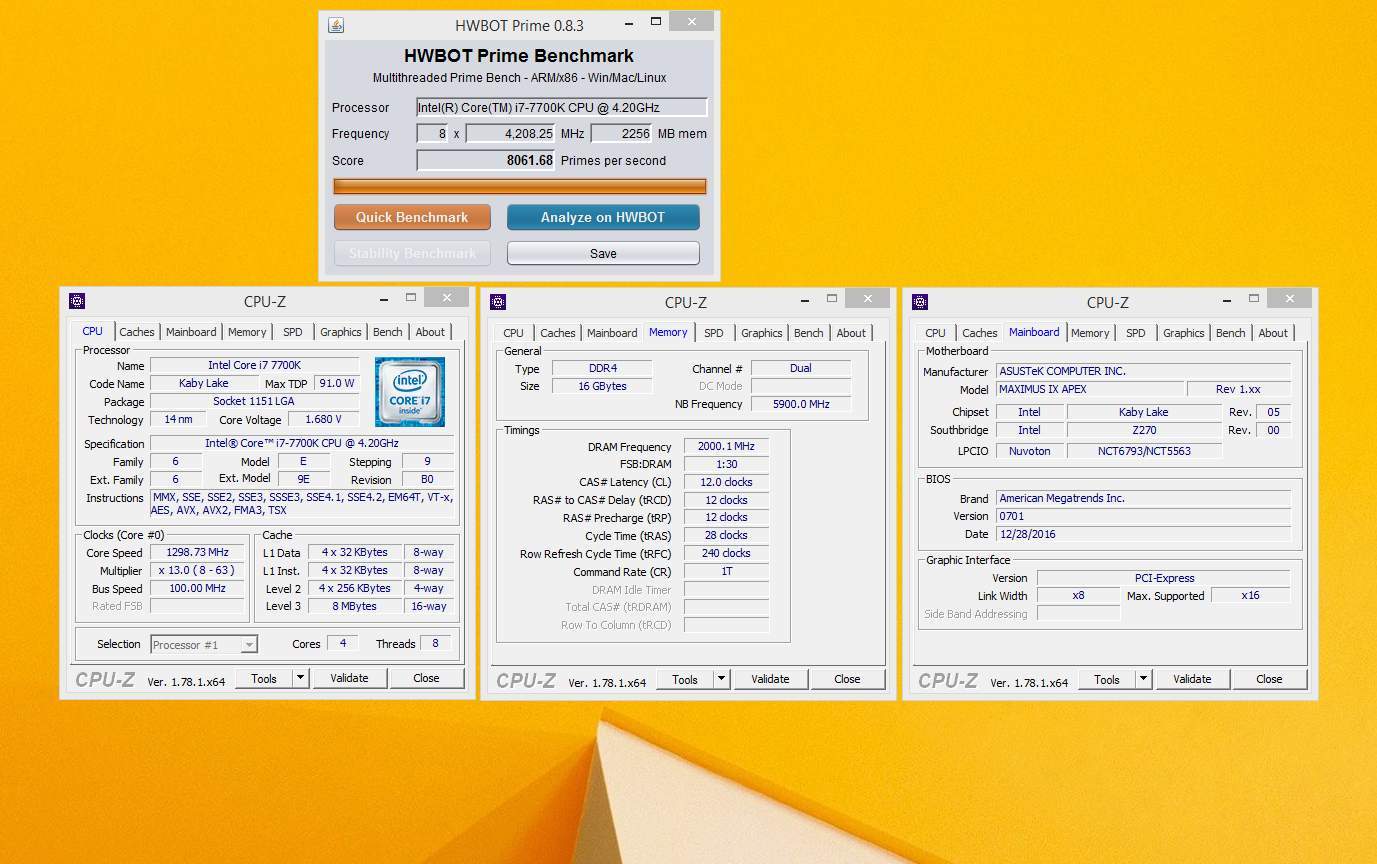Click Close button in right CPU-Z window
This screenshot has height=864, width=1377.
tap(1269, 679)
